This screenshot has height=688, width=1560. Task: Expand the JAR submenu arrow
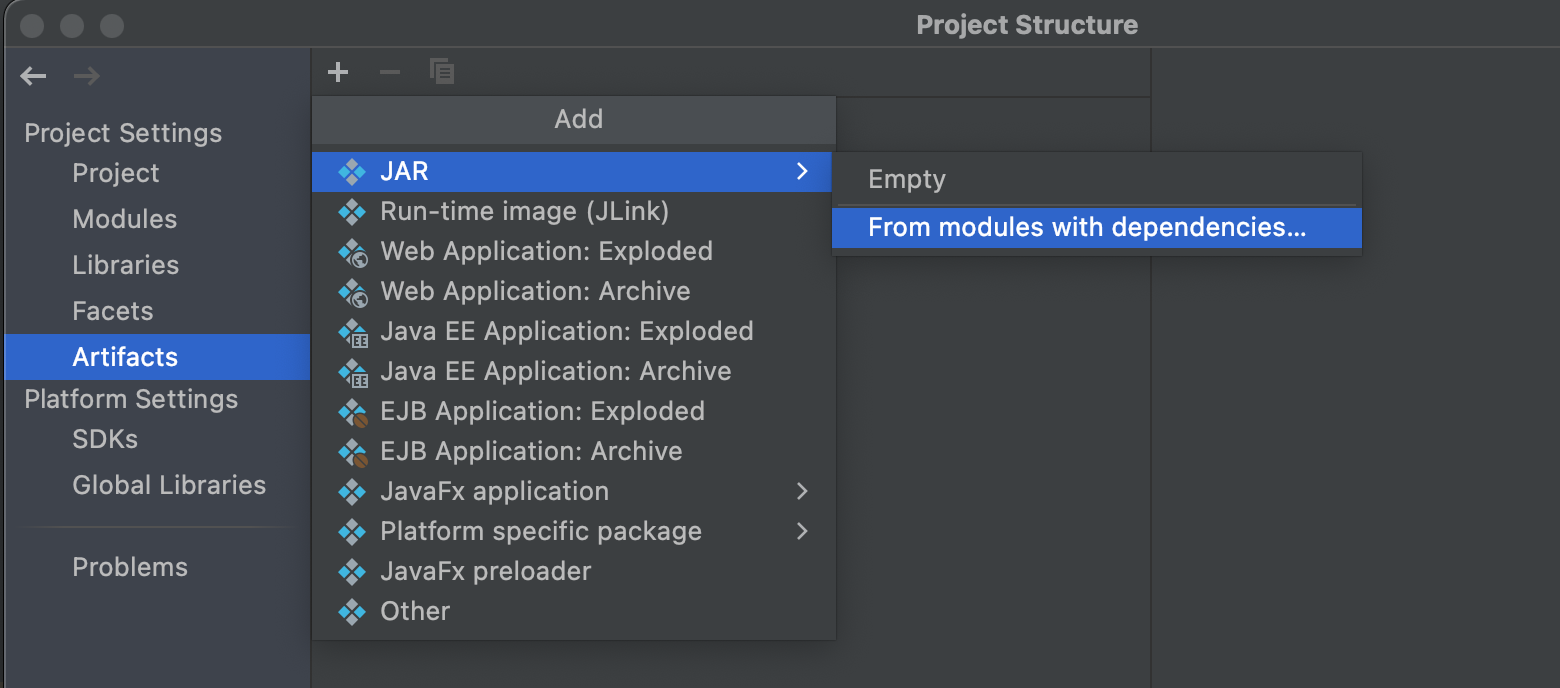(802, 171)
